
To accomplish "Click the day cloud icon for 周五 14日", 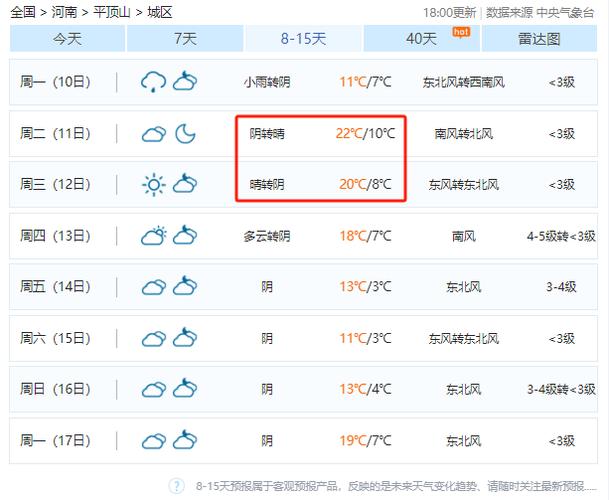I will (154, 287).
